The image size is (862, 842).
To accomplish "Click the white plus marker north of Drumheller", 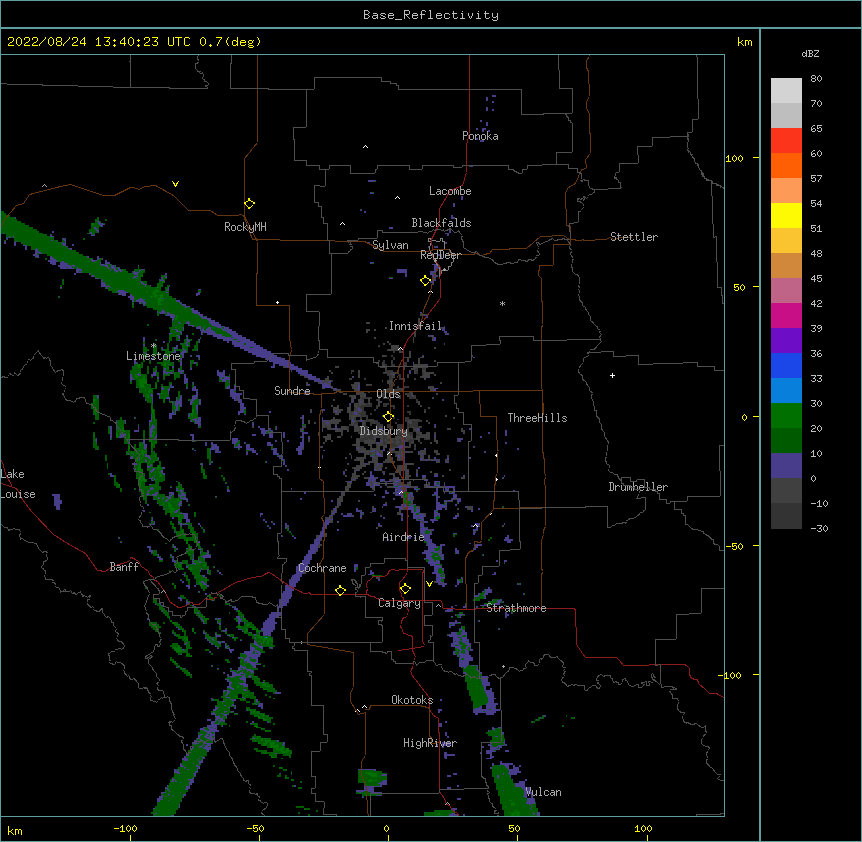I will point(612,375).
